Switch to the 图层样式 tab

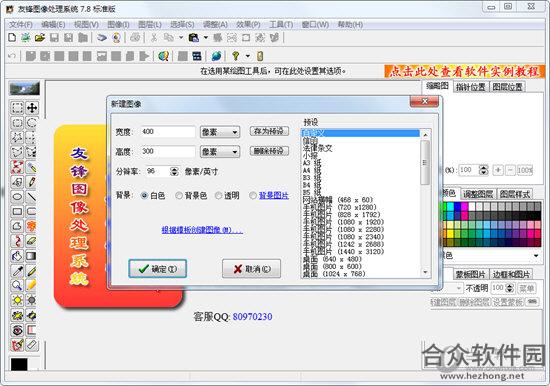coord(515,194)
